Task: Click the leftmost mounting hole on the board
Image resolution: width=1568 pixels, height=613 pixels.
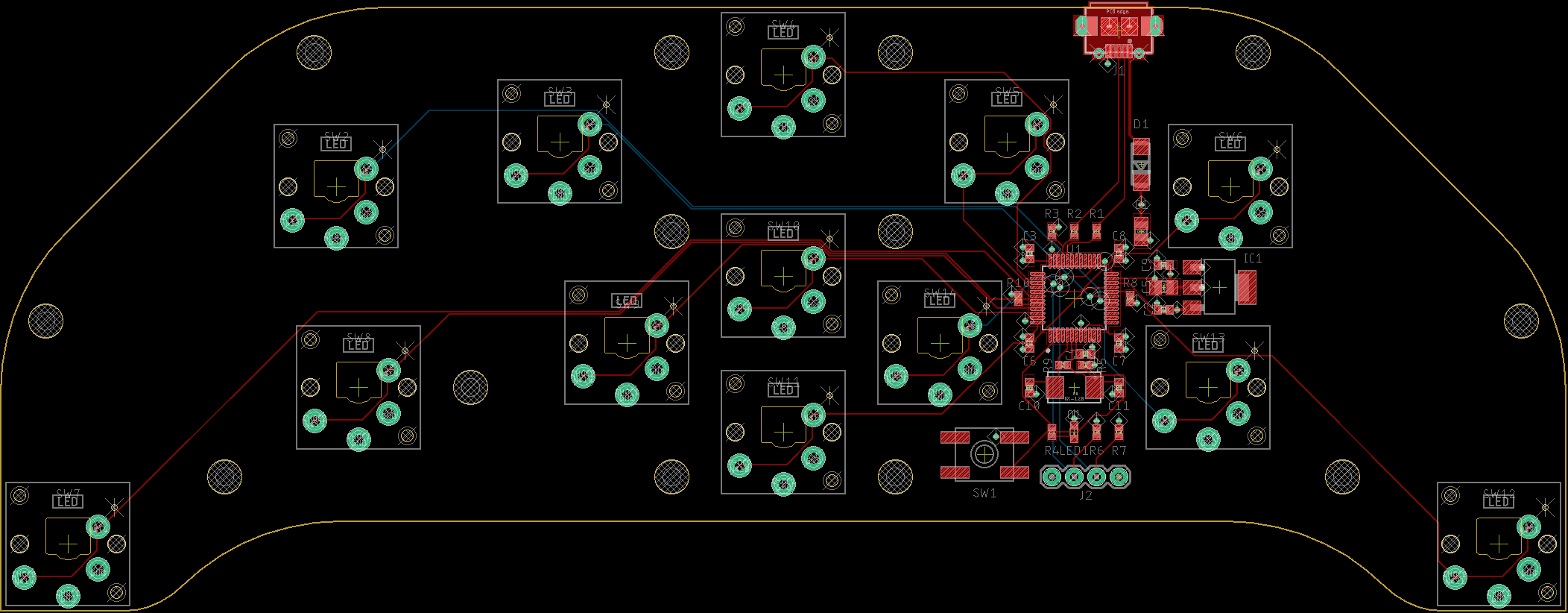Action: 45,321
